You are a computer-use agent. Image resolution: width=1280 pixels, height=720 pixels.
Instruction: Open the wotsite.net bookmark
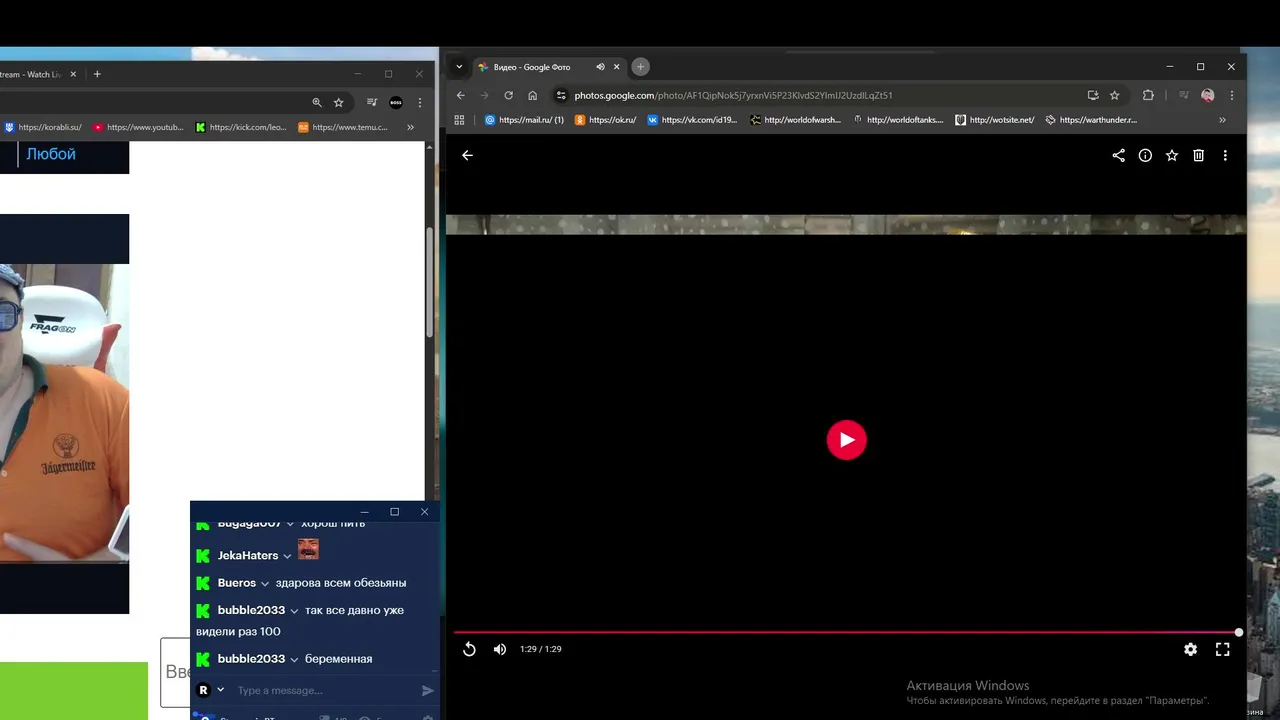pos(994,120)
